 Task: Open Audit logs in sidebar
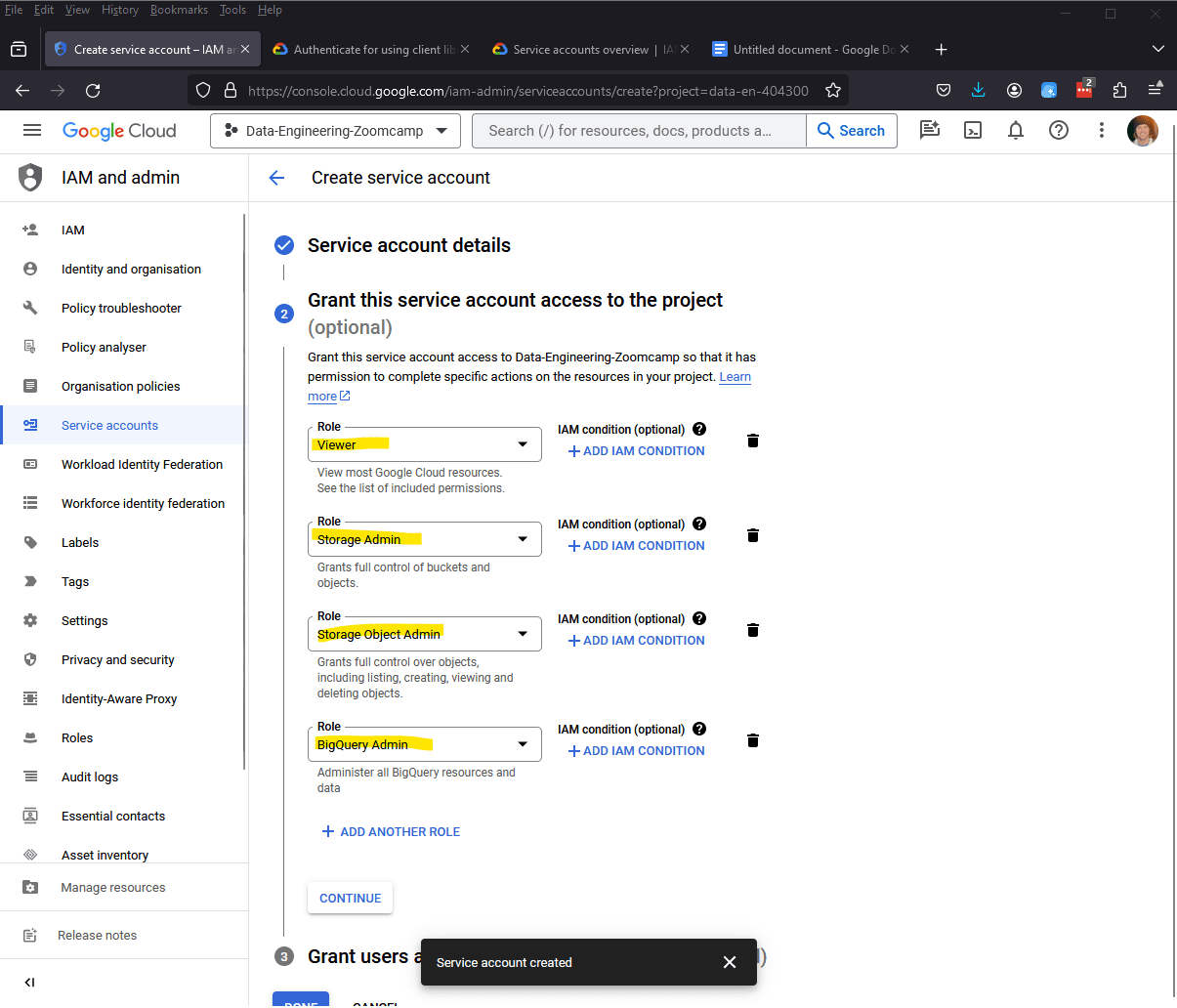click(123, 777)
